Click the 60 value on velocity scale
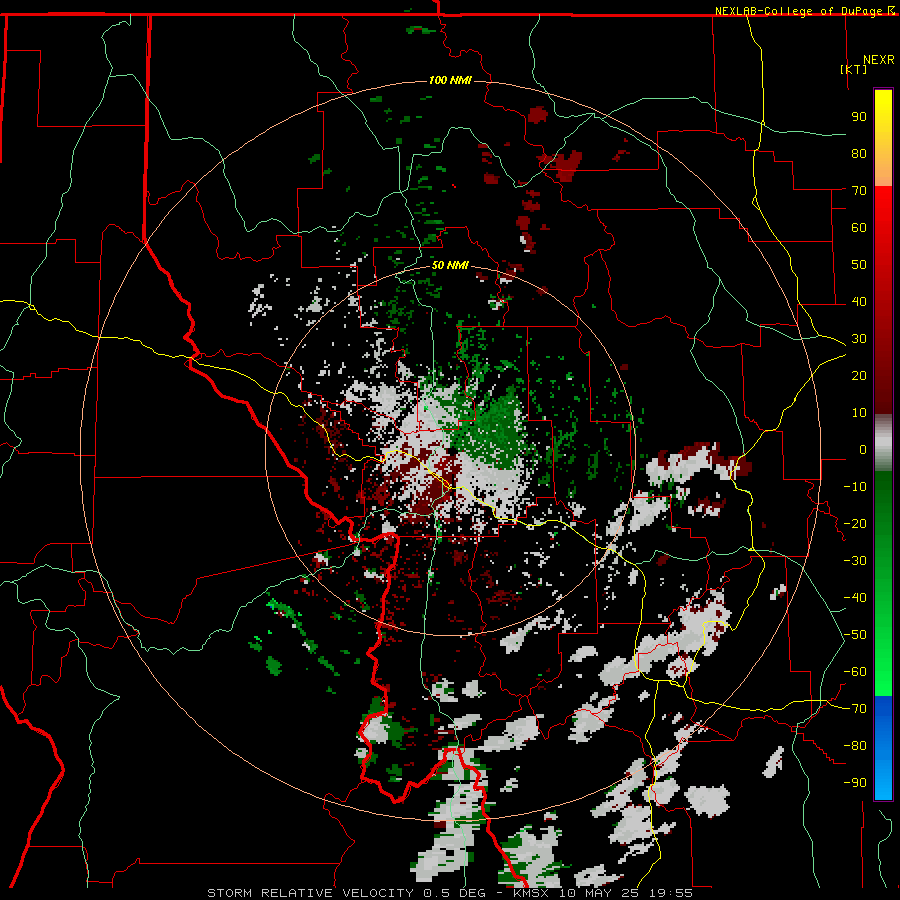Viewport: 900px width, 900px height. [x=859, y=228]
